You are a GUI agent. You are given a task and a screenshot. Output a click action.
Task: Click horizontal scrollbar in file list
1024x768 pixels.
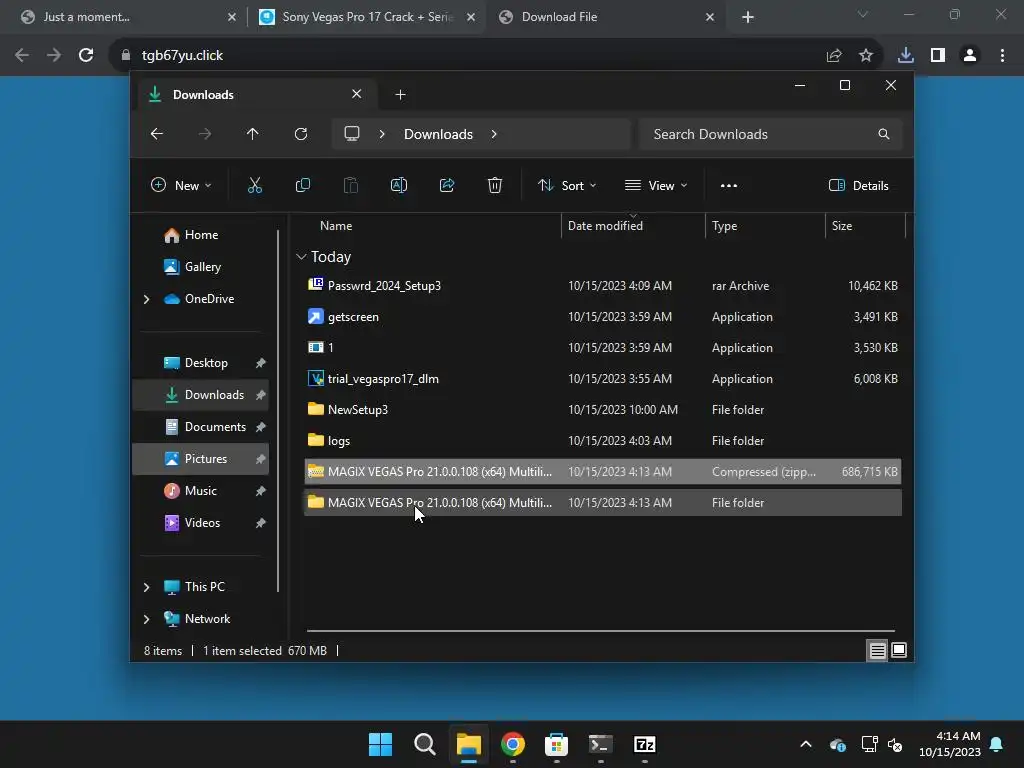[600, 631]
